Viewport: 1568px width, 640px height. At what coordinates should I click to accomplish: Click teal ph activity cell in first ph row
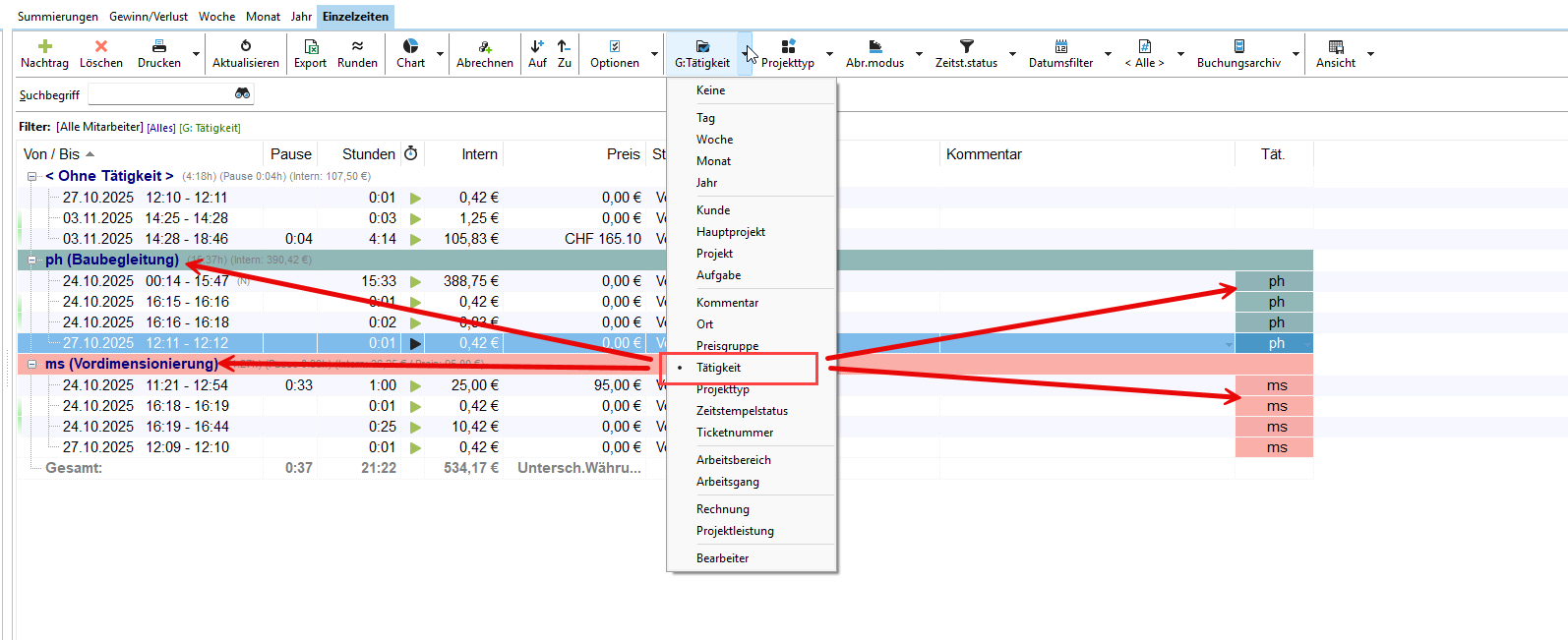[1275, 281]
